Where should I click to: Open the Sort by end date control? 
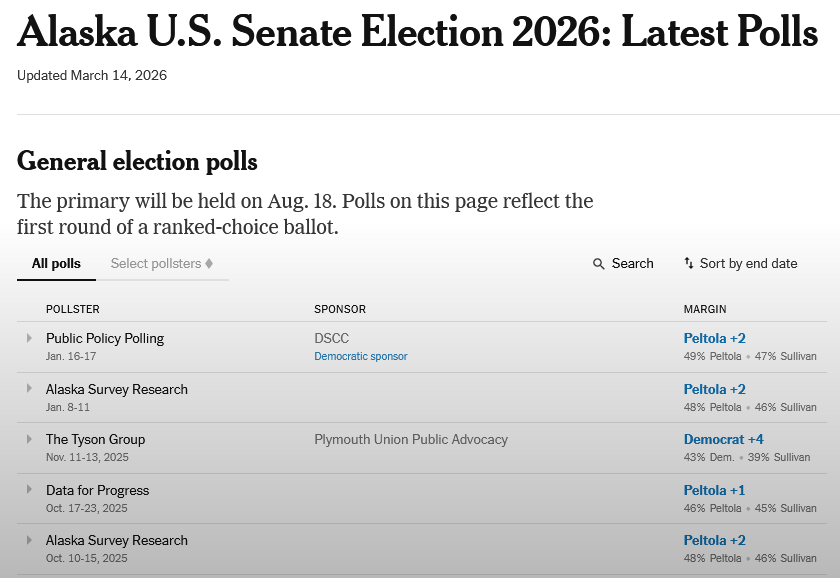click(748, 264)
